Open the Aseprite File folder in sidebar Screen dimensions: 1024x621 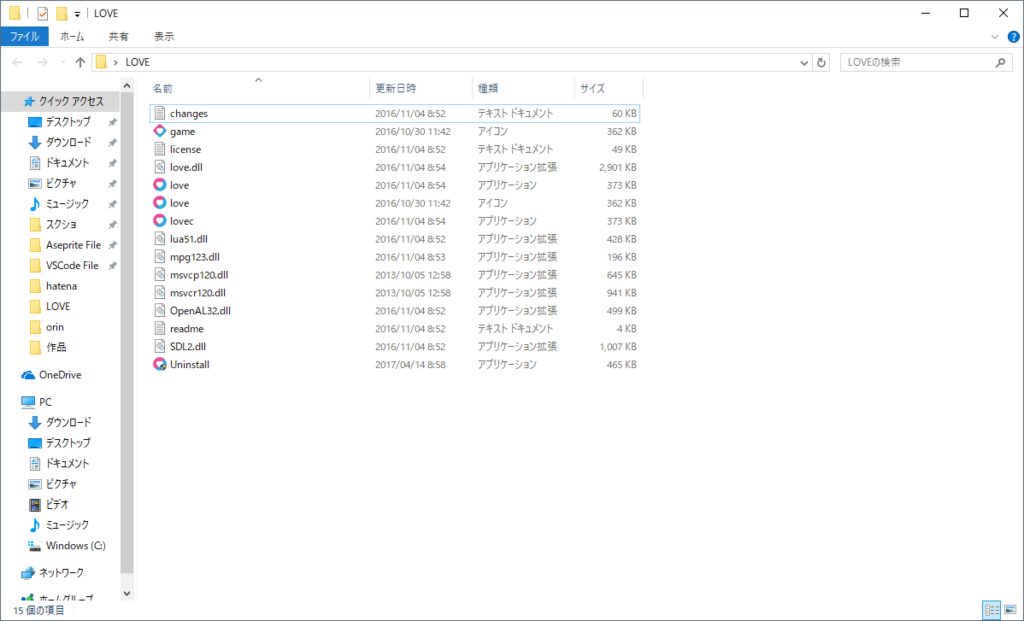pos(73,245)
